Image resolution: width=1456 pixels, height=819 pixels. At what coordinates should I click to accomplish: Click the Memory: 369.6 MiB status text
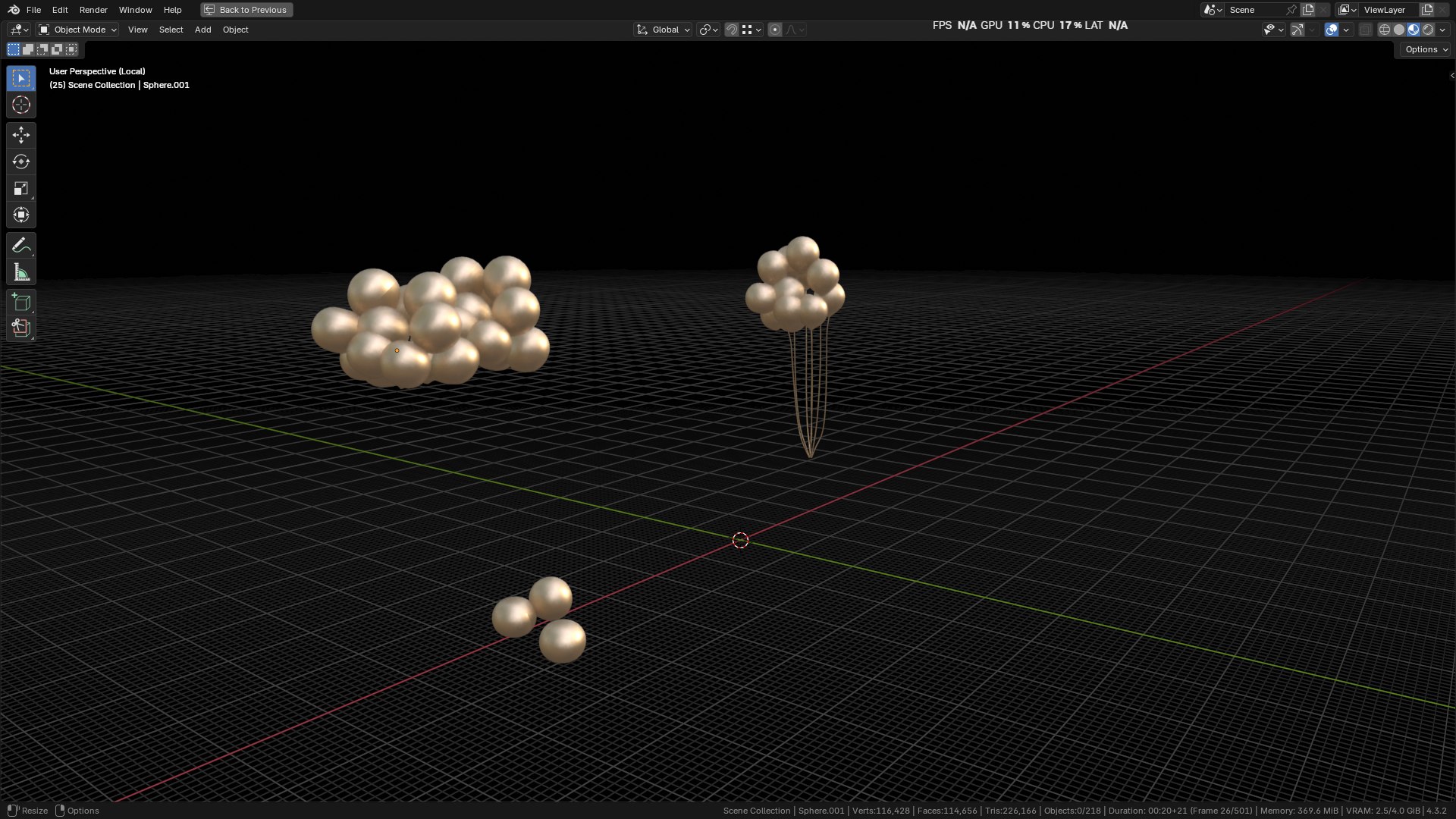click(1299, 811)
